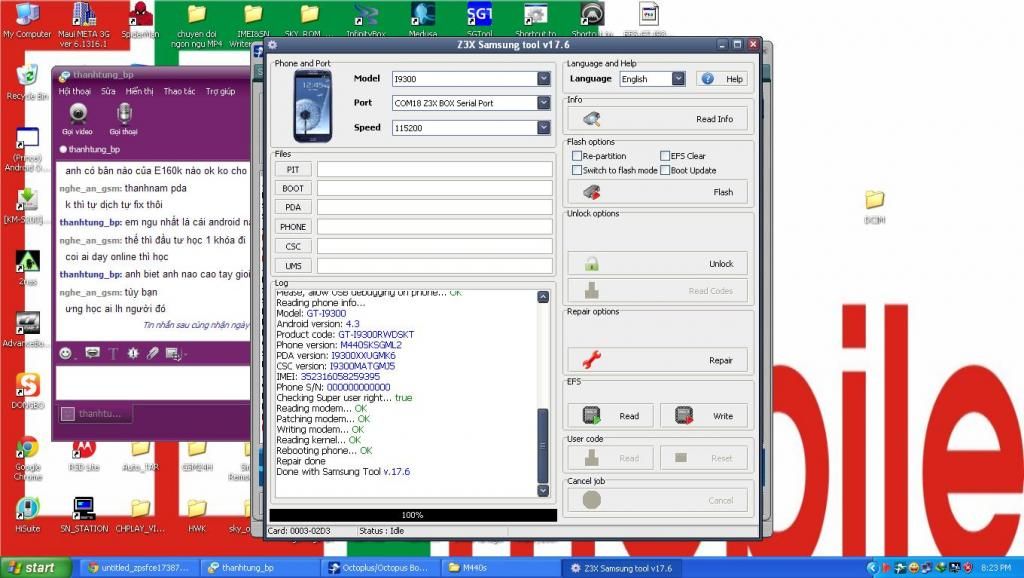Select the DONGBO desktop shortcut
The height and width of the screenshot is (578, 1024).
tap(27, 391)
